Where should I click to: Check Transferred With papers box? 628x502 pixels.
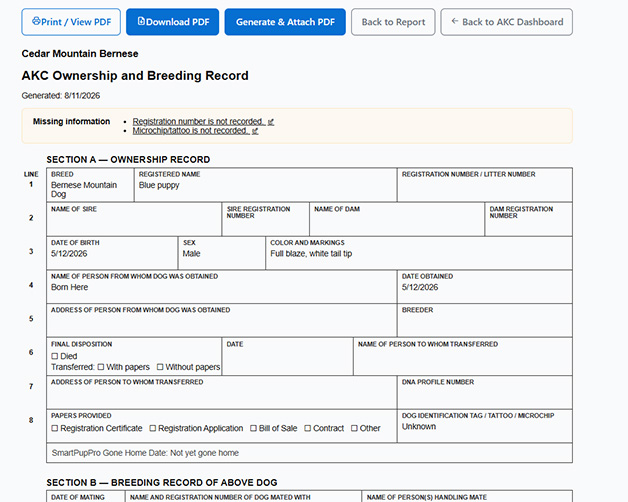point(101,367)
